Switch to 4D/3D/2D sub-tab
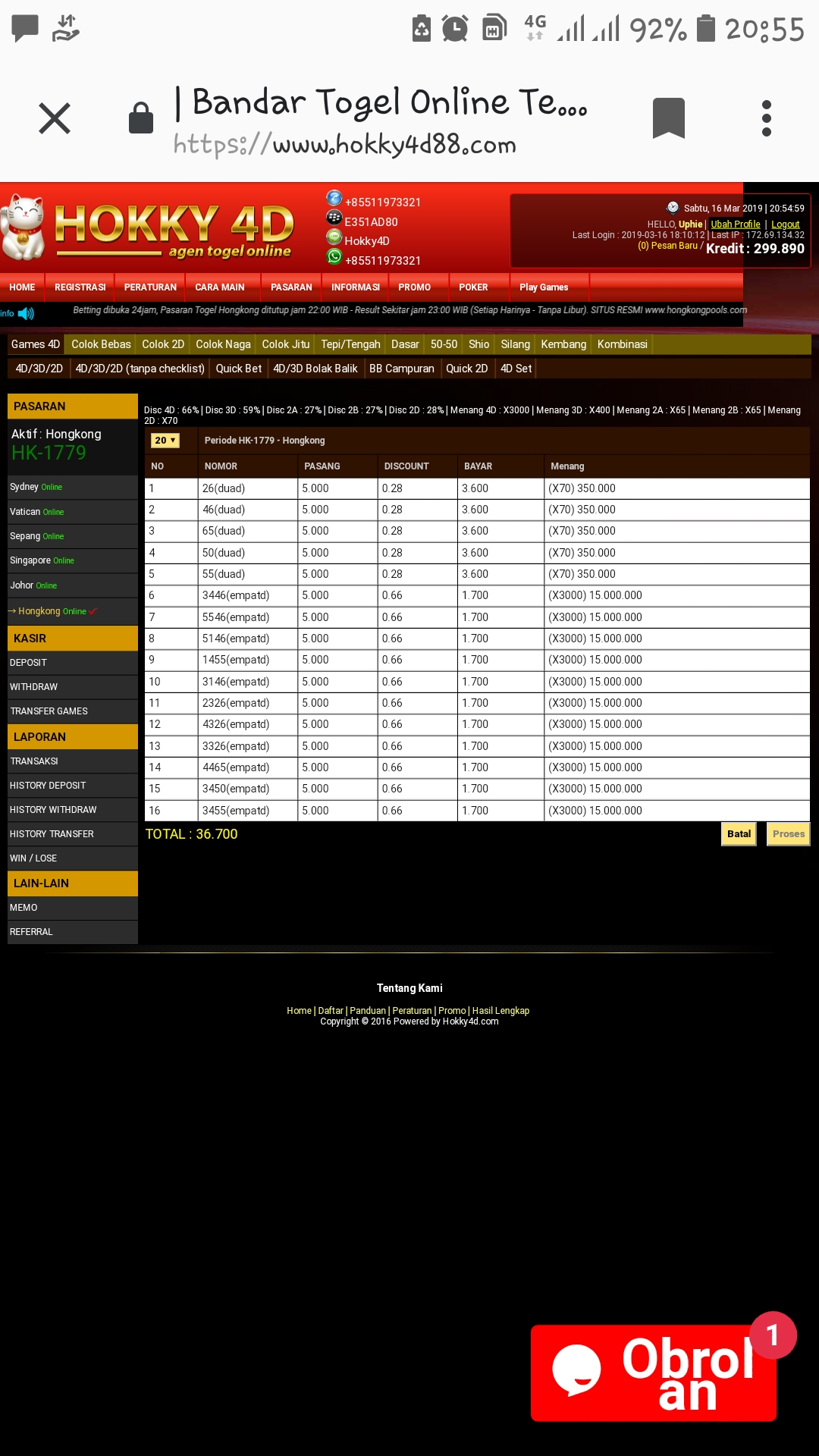Screen dimensions: 819x1456 [39, 369]
